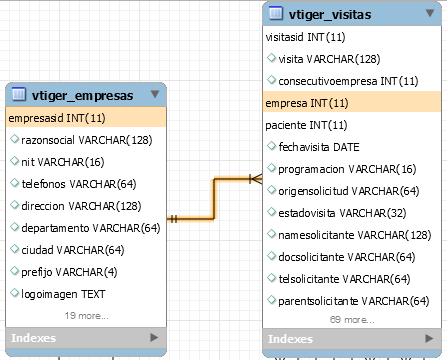Expand Indexes section of vtiger_empresas

(x=154, y=338)
